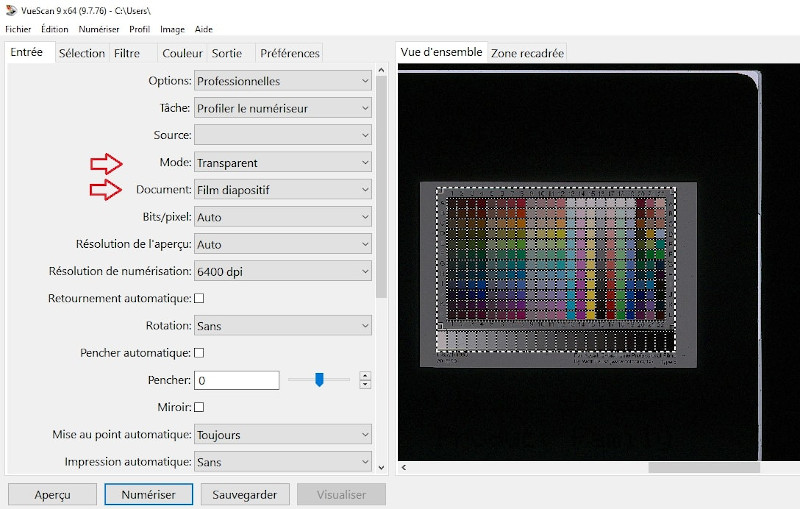Viewport: 800px width, 509px height.
Task: Click the Pencher value input field
Action: tap(236, 380)
